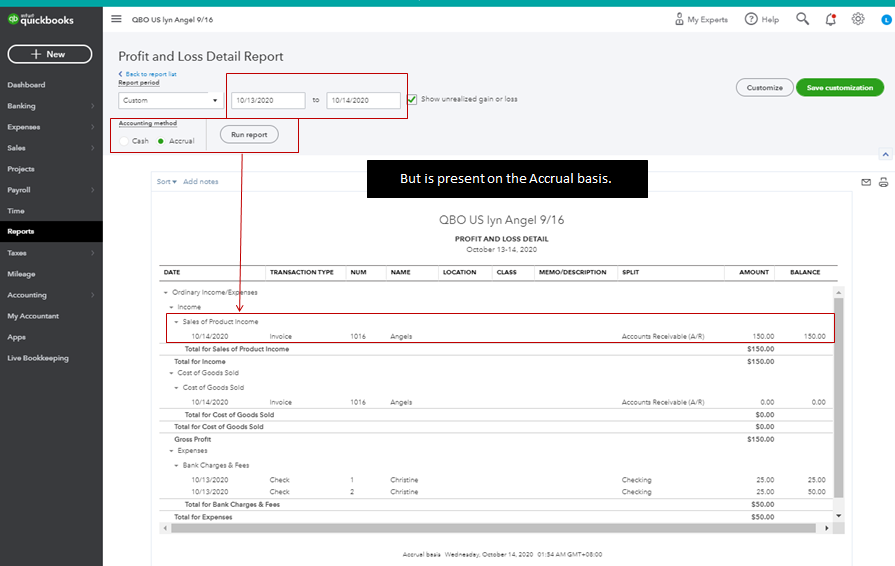The width and height of the screenshot is (895, 566).
Task: Open the Report period Custom dropdown
Action: 170,100
